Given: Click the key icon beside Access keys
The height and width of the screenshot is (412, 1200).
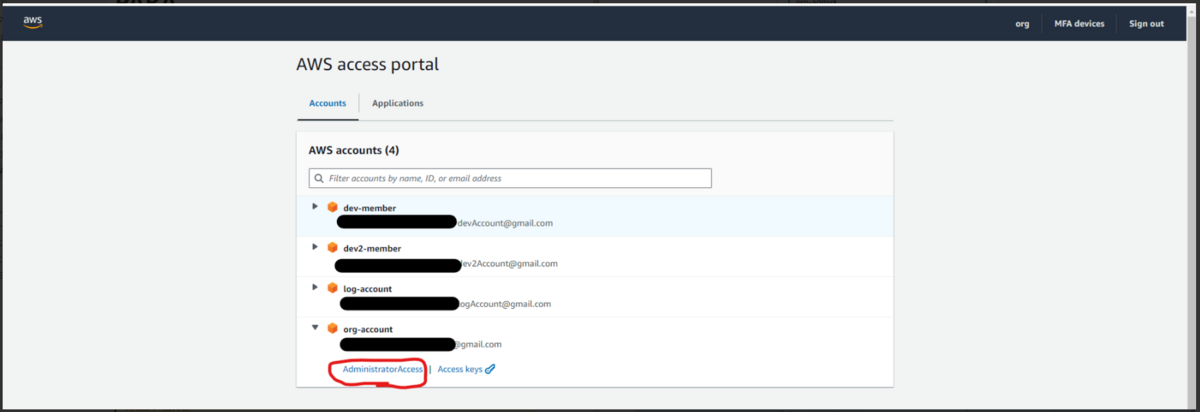Looking at the screenshot, I should click(x=490, y=369).
